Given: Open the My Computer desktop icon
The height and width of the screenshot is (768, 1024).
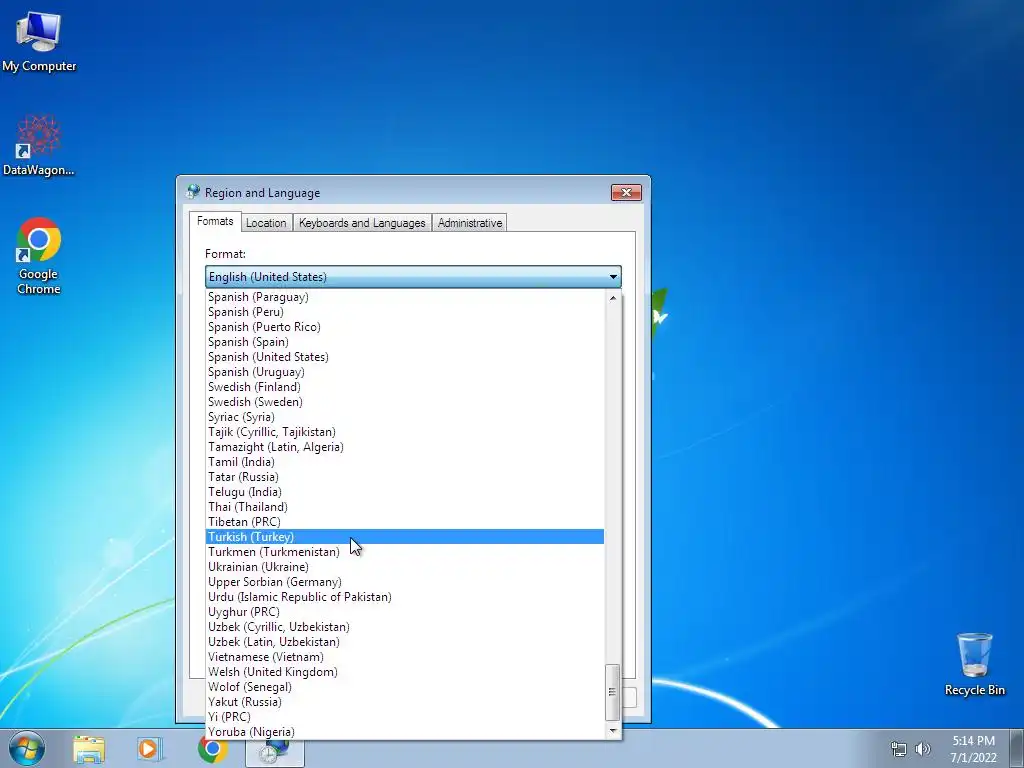Looking at the screenshot, I should point(39,42).
